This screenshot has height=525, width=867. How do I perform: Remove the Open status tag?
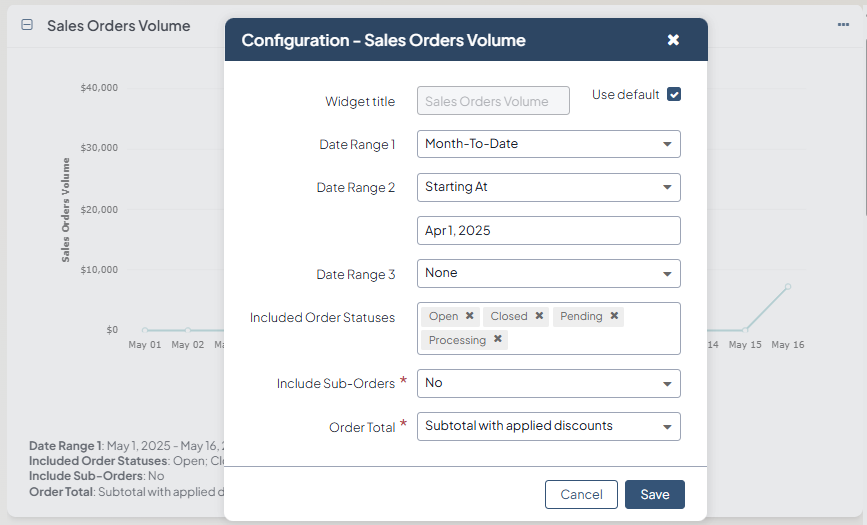470,316
